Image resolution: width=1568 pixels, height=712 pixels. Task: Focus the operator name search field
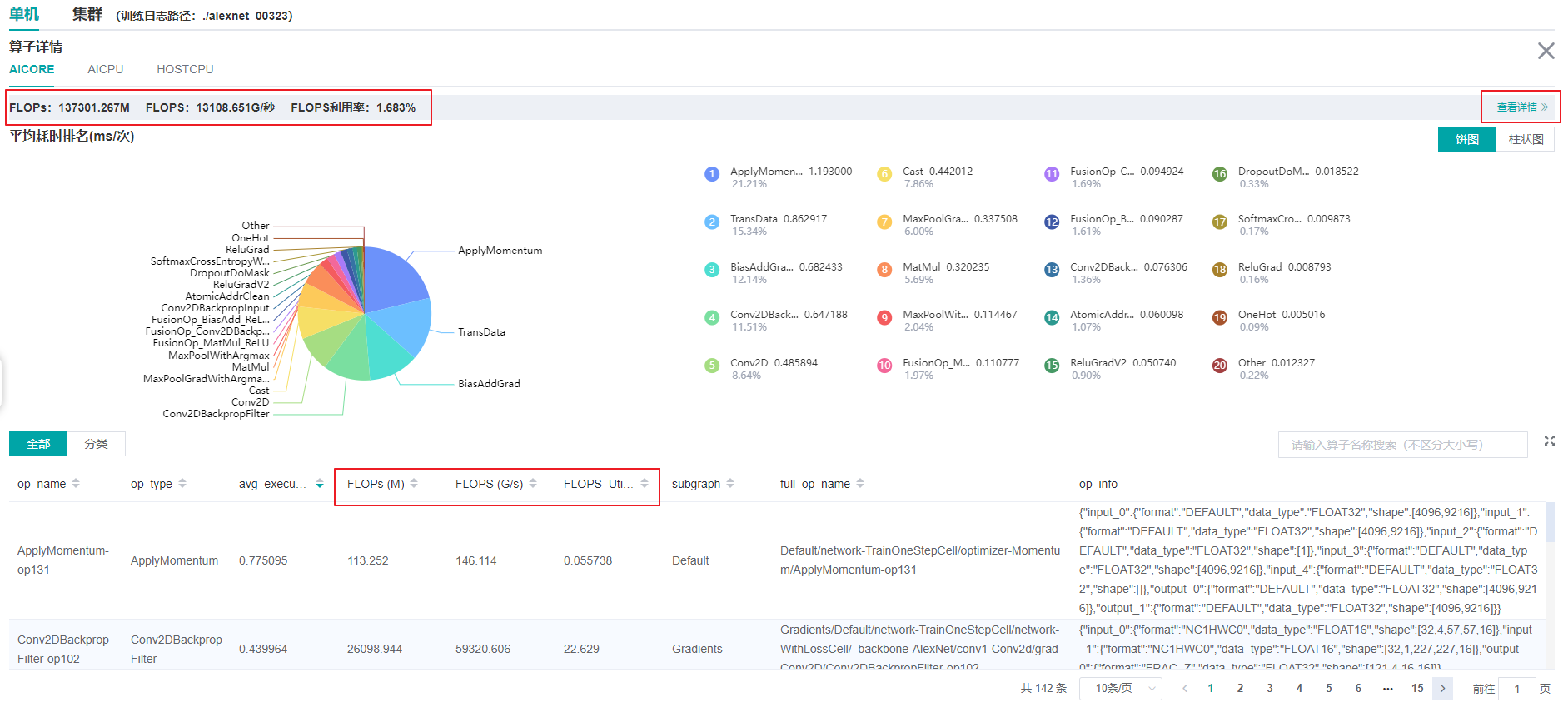point(1402,445)
